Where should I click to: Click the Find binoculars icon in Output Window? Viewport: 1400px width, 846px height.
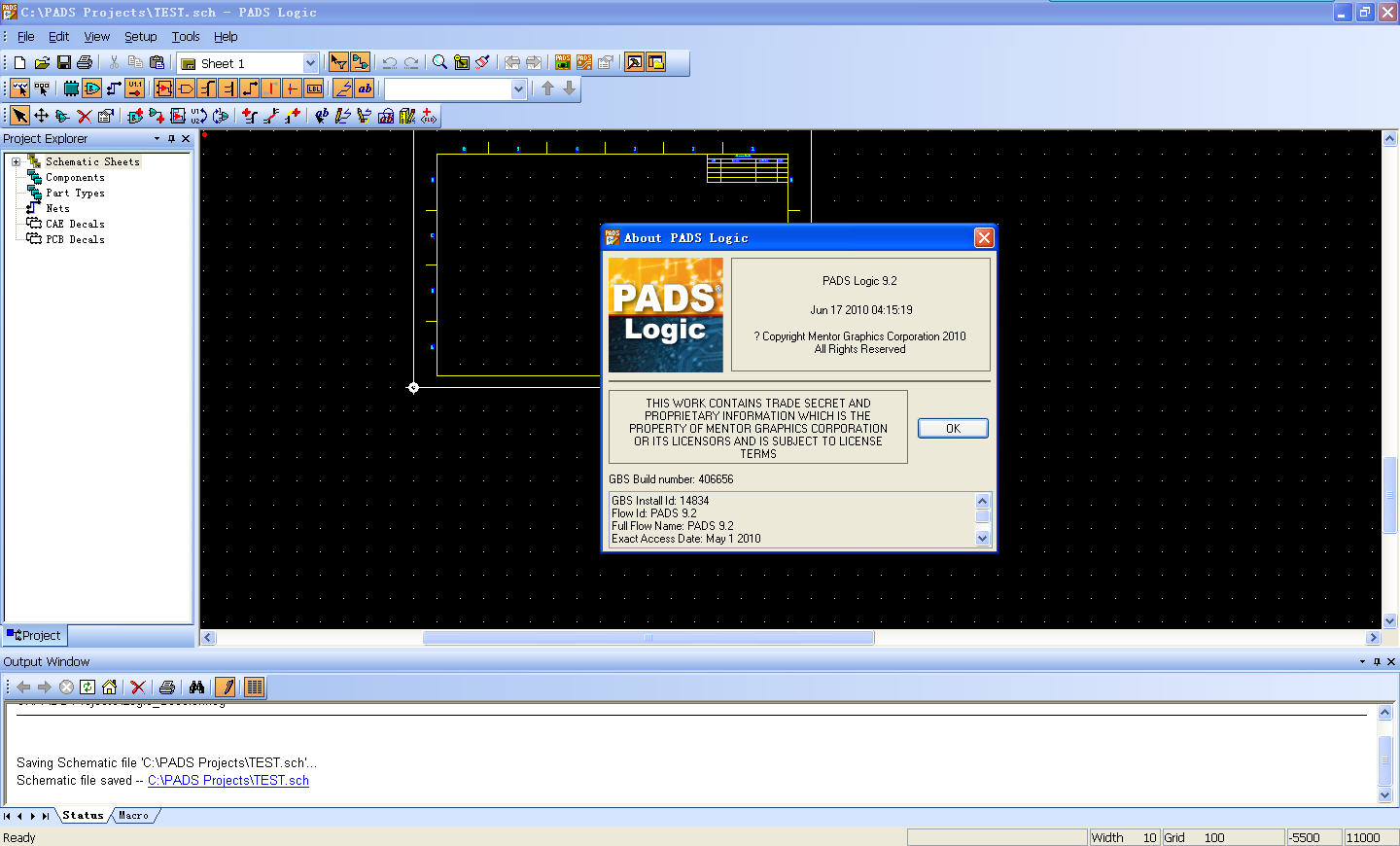pos(196,687)
